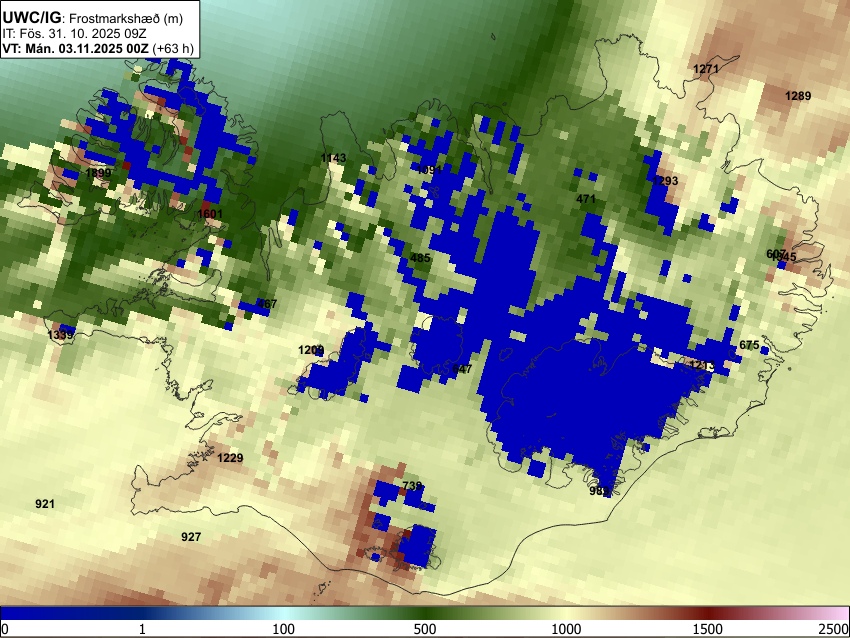Click the offshore value 927
This screenshot has height=638, width=850.
point(191,537)
